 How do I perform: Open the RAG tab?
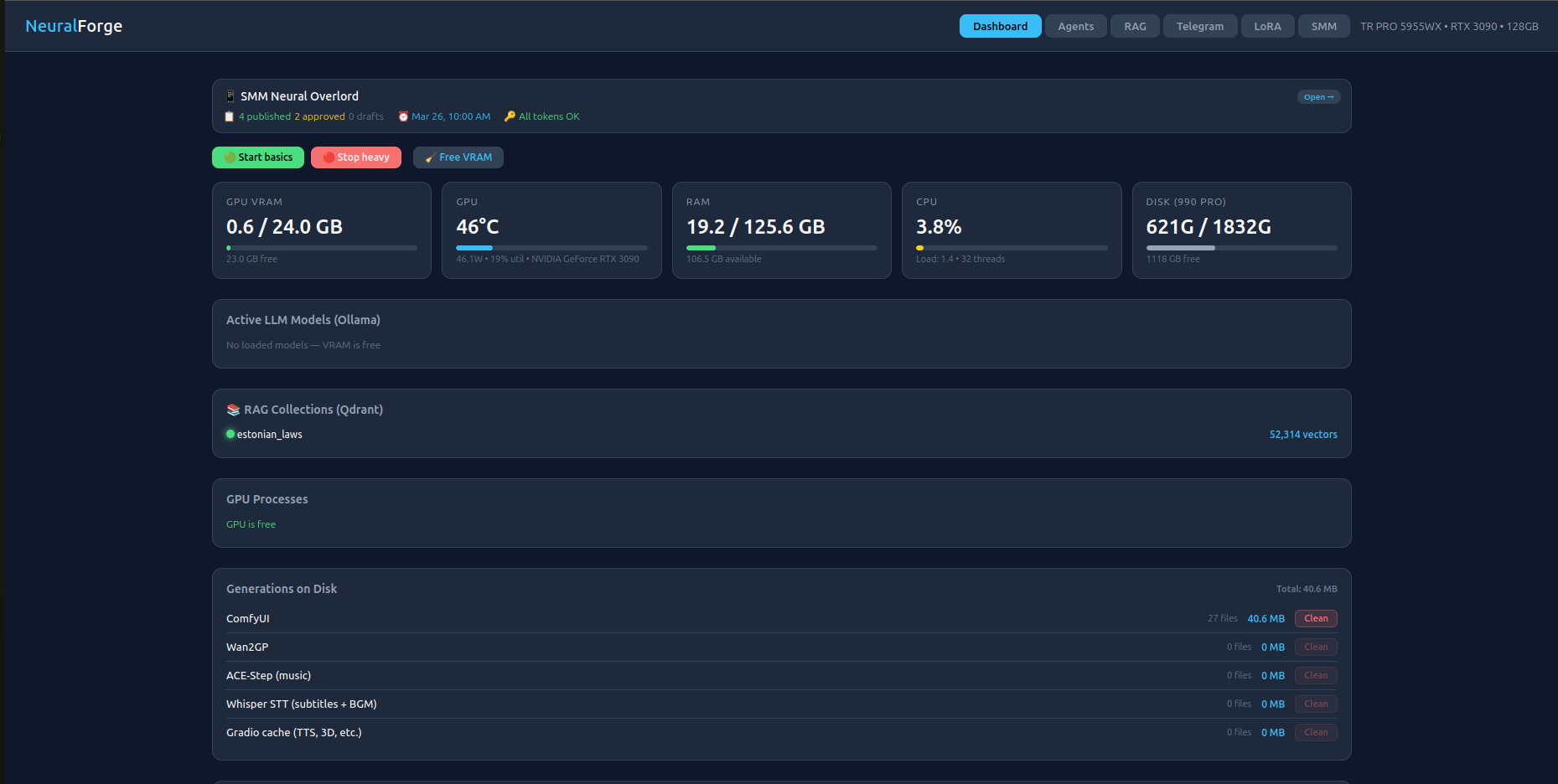click(1135, 26)
